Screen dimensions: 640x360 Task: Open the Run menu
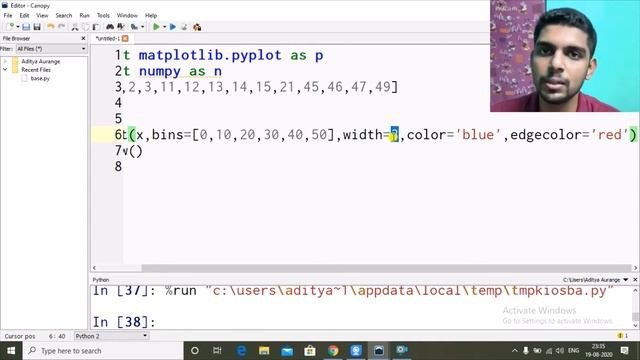pos(84,16)
